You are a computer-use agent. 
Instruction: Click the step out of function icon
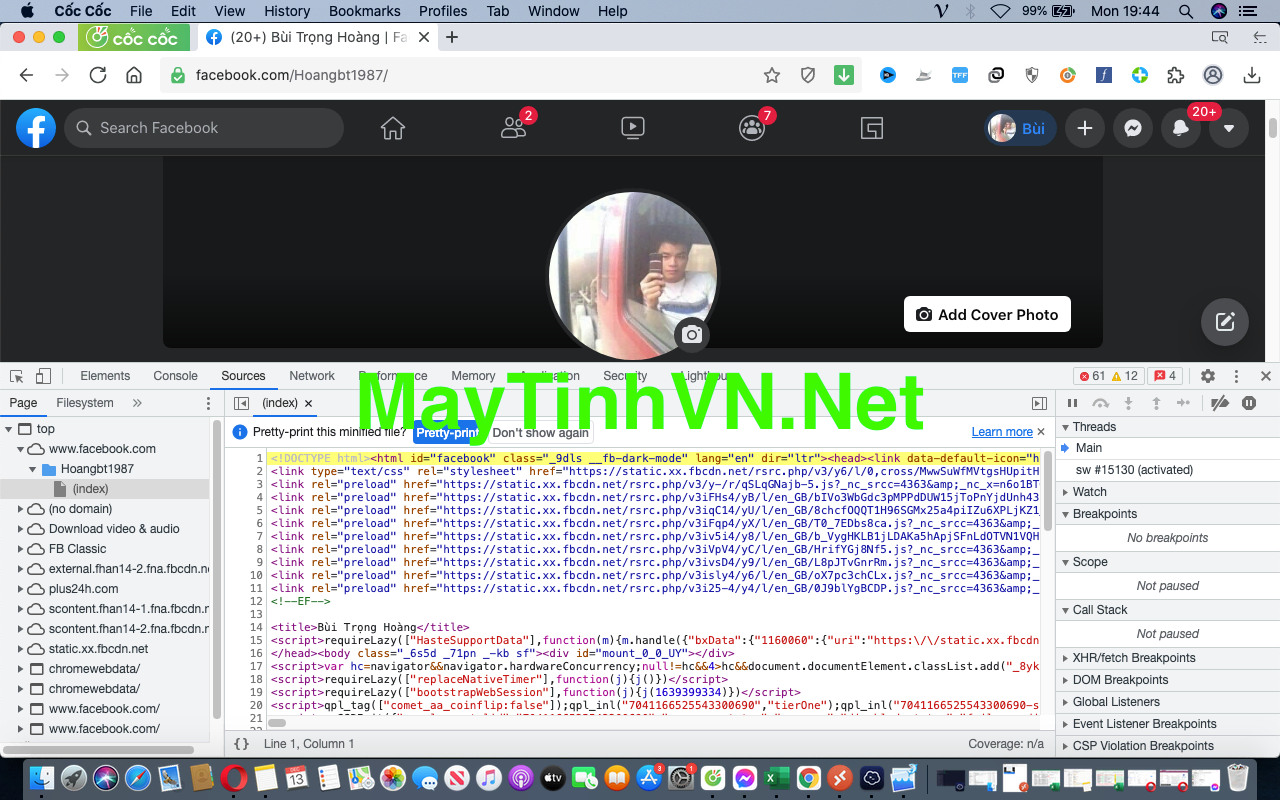click(1156, 403)
